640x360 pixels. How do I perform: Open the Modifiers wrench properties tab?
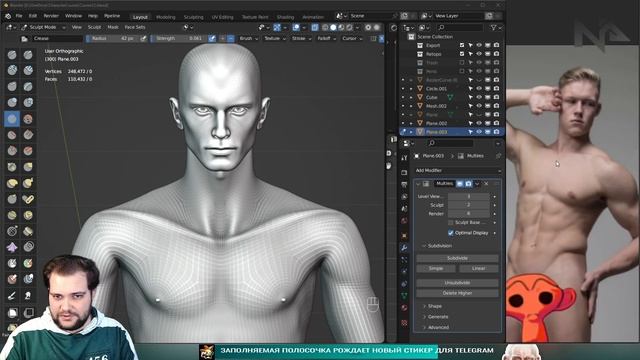(404, 247)
